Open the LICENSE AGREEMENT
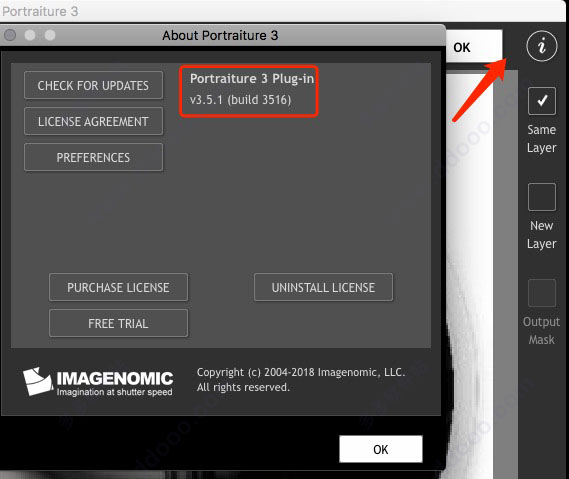 tap(93, 121)
